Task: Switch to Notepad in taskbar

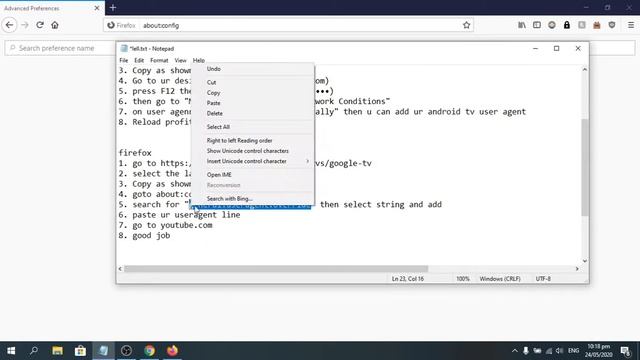Action: point(103,351)
